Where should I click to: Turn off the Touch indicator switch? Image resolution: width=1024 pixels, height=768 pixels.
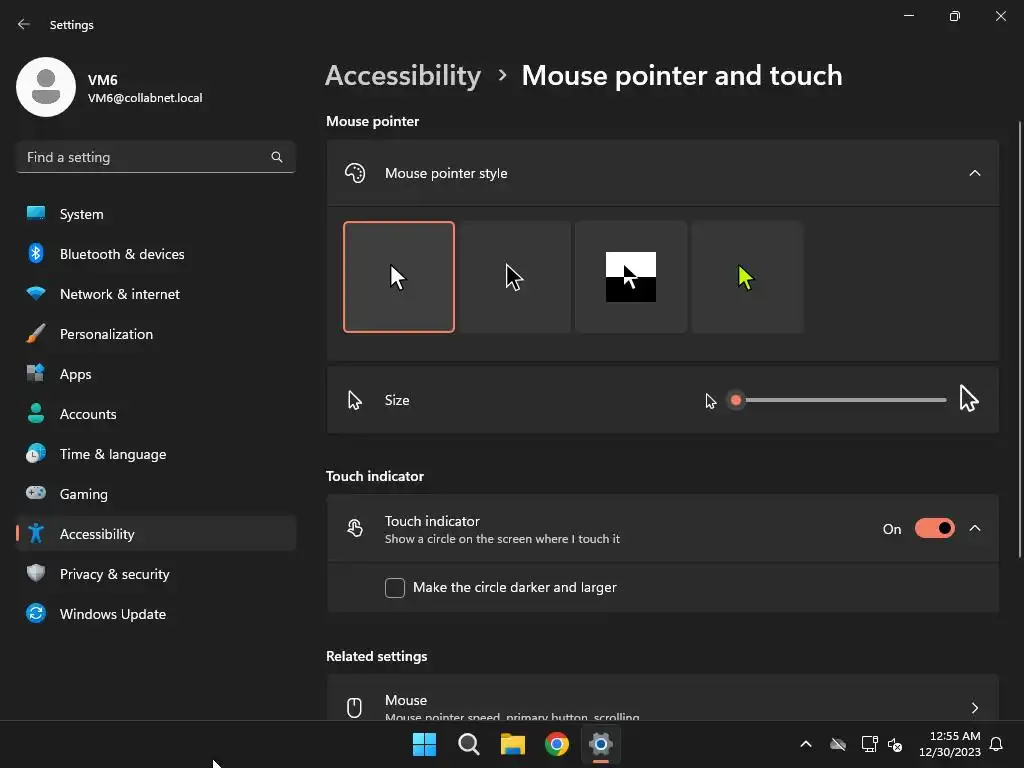click(x=935, y=528)
